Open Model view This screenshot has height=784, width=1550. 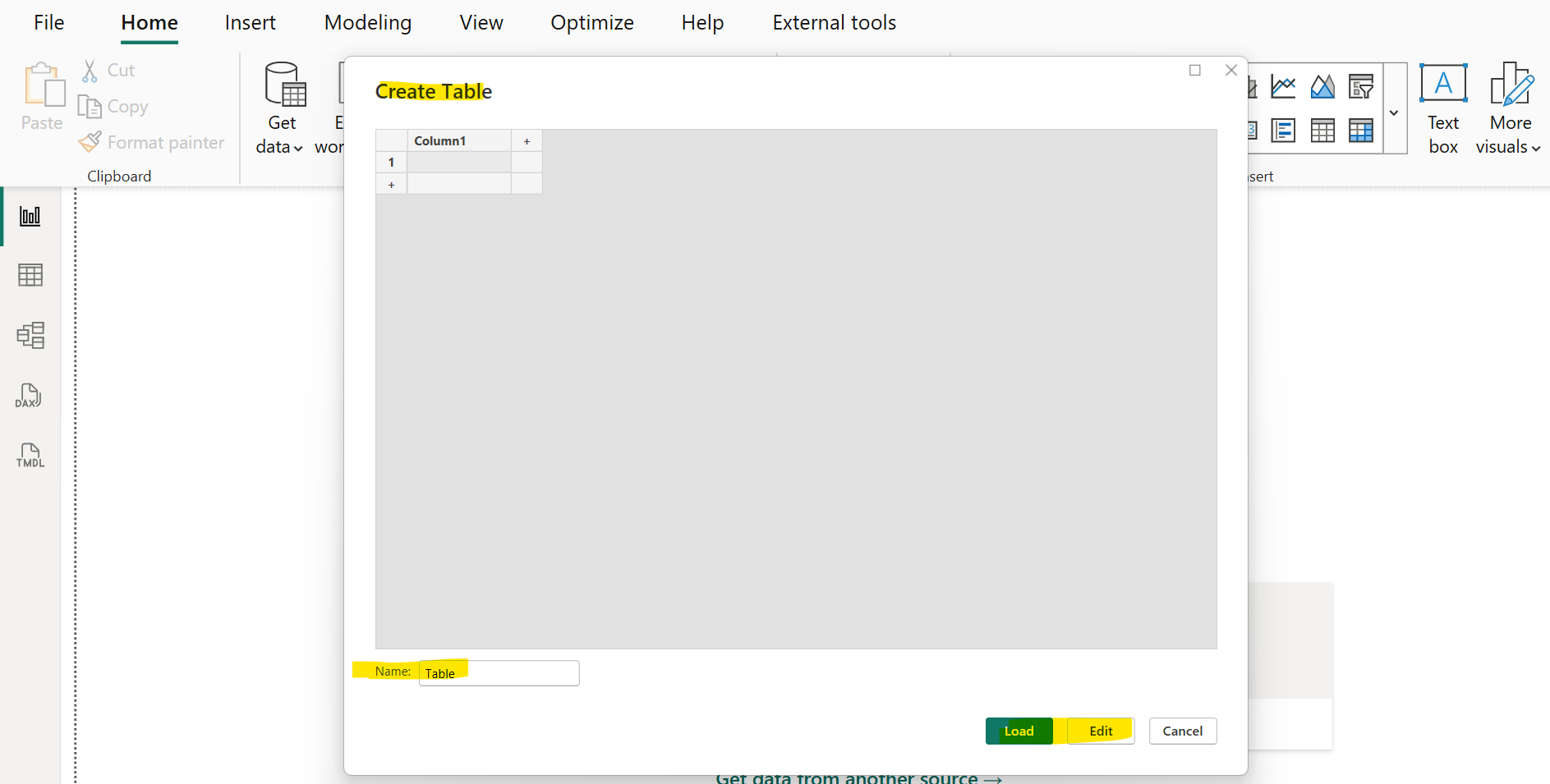point(30,335)
